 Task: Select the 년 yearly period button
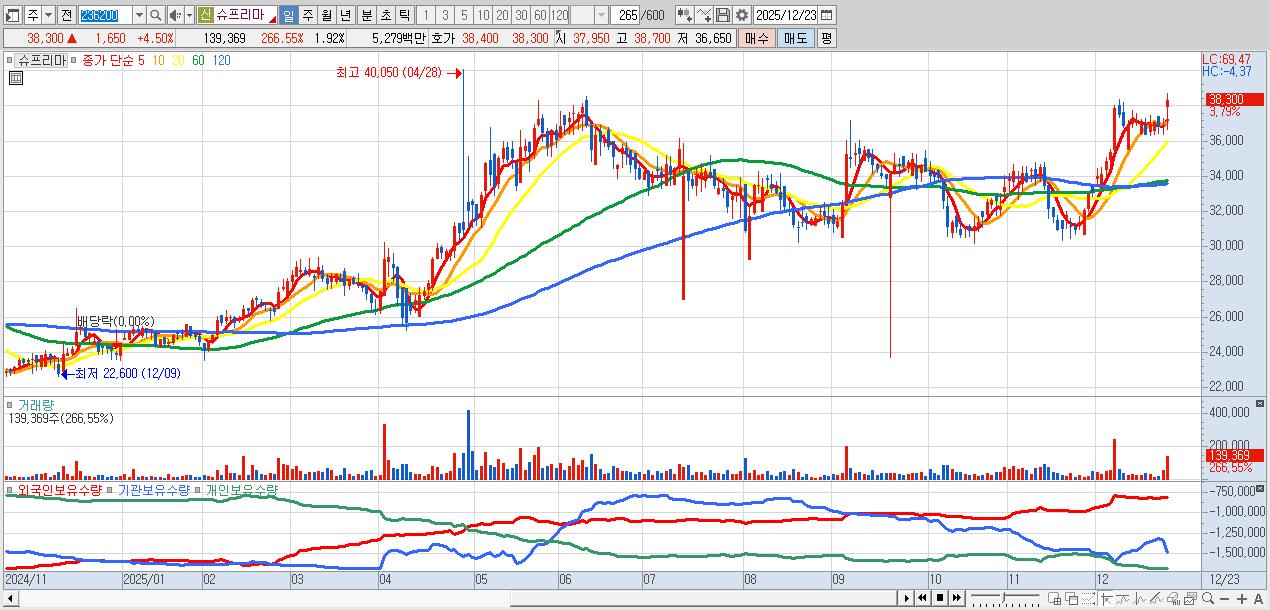click(344, 16)
